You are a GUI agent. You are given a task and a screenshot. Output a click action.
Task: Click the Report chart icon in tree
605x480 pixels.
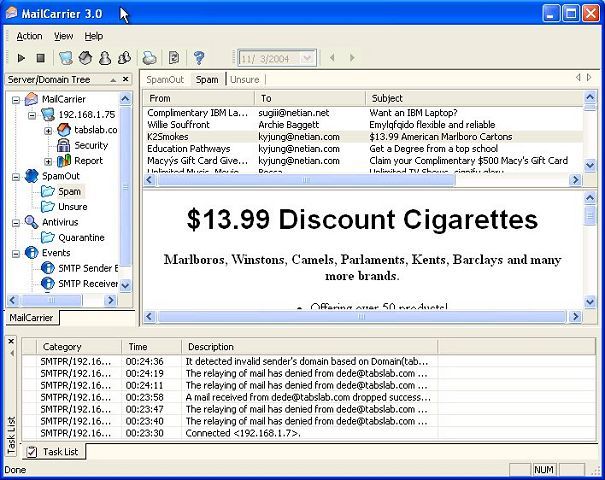tap(64, 161)
